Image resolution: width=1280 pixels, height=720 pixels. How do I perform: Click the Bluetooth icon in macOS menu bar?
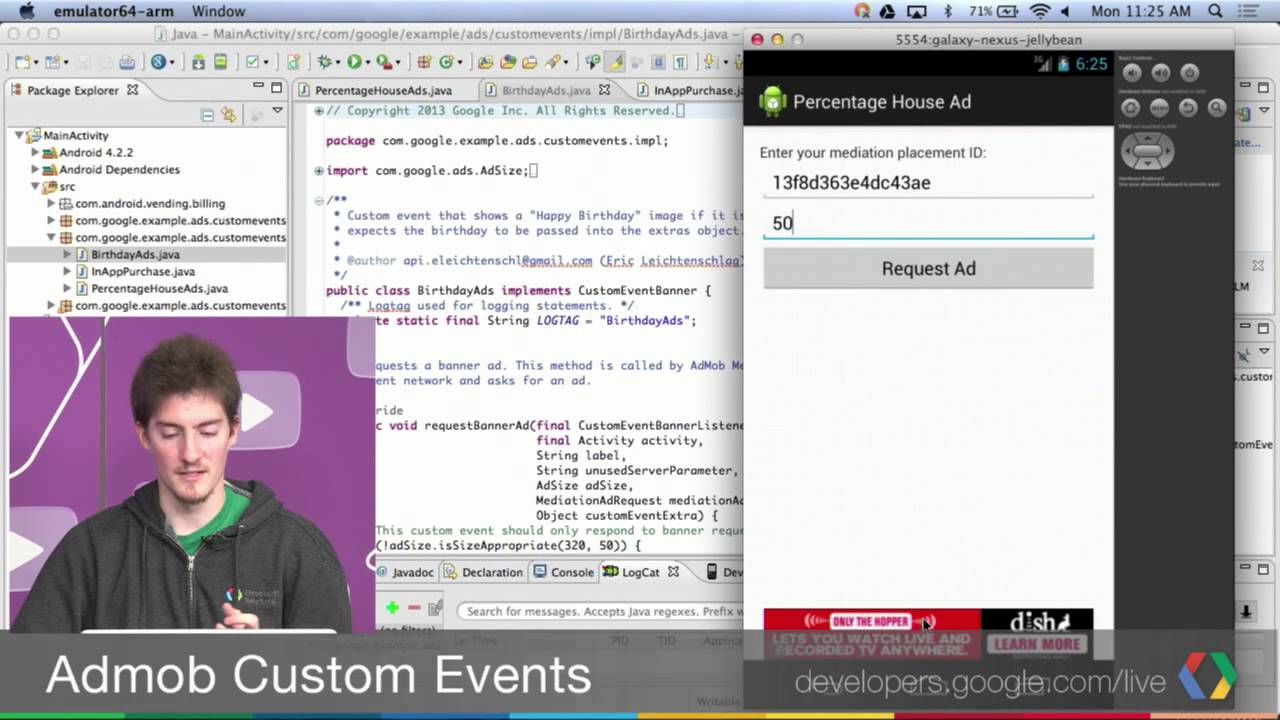click(x=946, y=11)
